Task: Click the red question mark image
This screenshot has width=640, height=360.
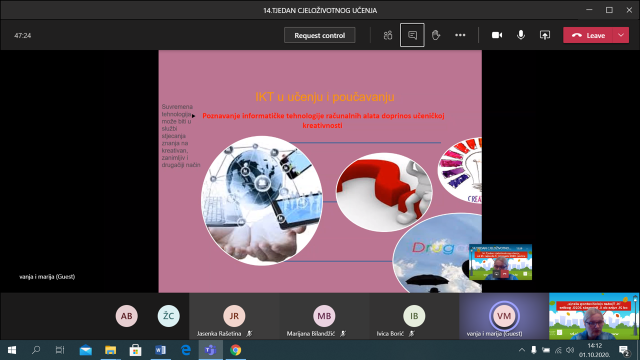Action: 384,192
